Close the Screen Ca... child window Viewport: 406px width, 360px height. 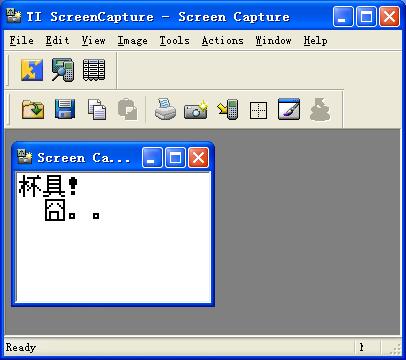198,158
